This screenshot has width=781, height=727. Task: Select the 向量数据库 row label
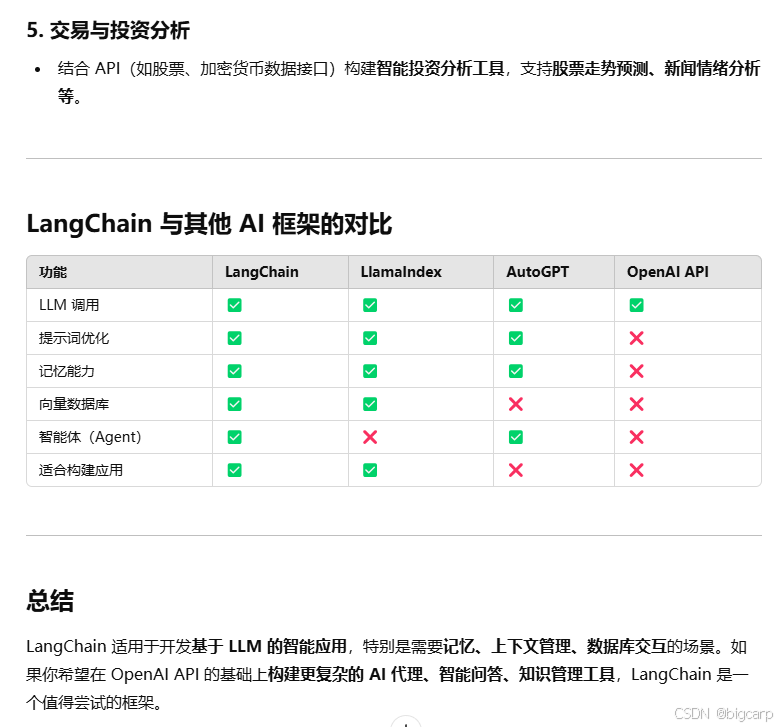click(74, 404)
